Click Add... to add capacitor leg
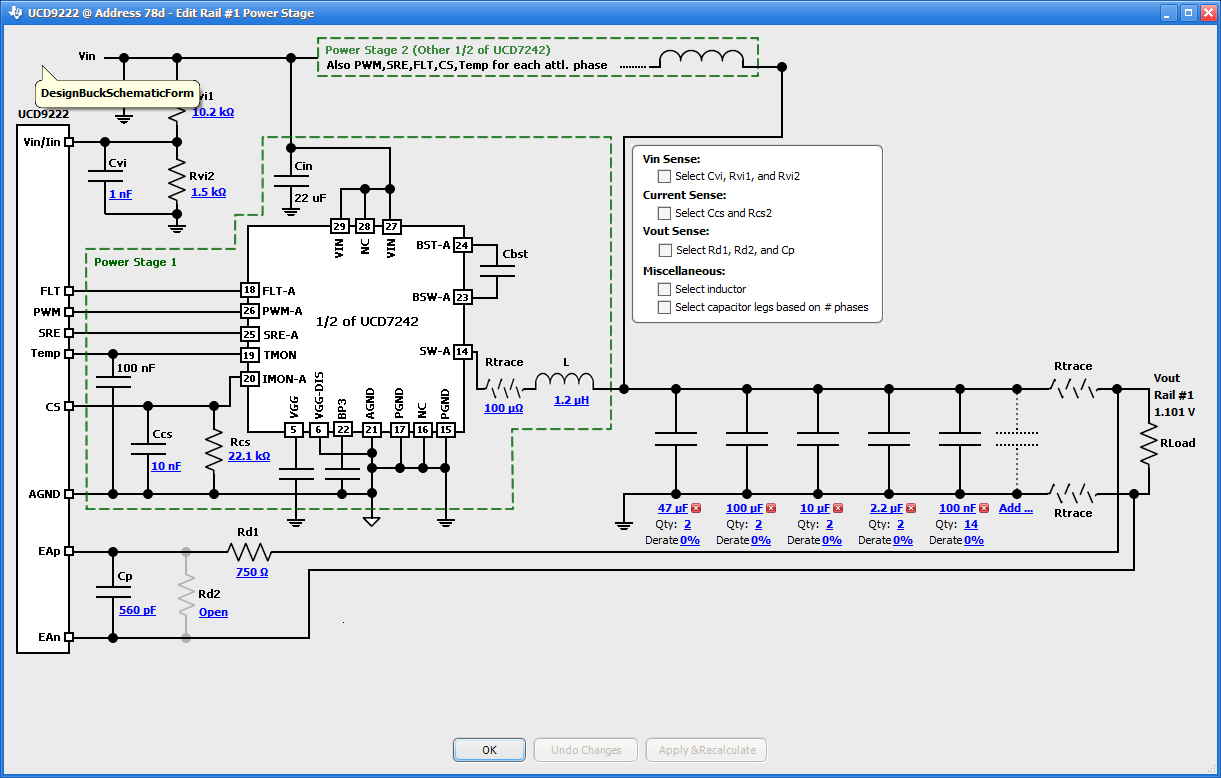Viewport: 1221px width, 778px height. tap(1016, 508)
